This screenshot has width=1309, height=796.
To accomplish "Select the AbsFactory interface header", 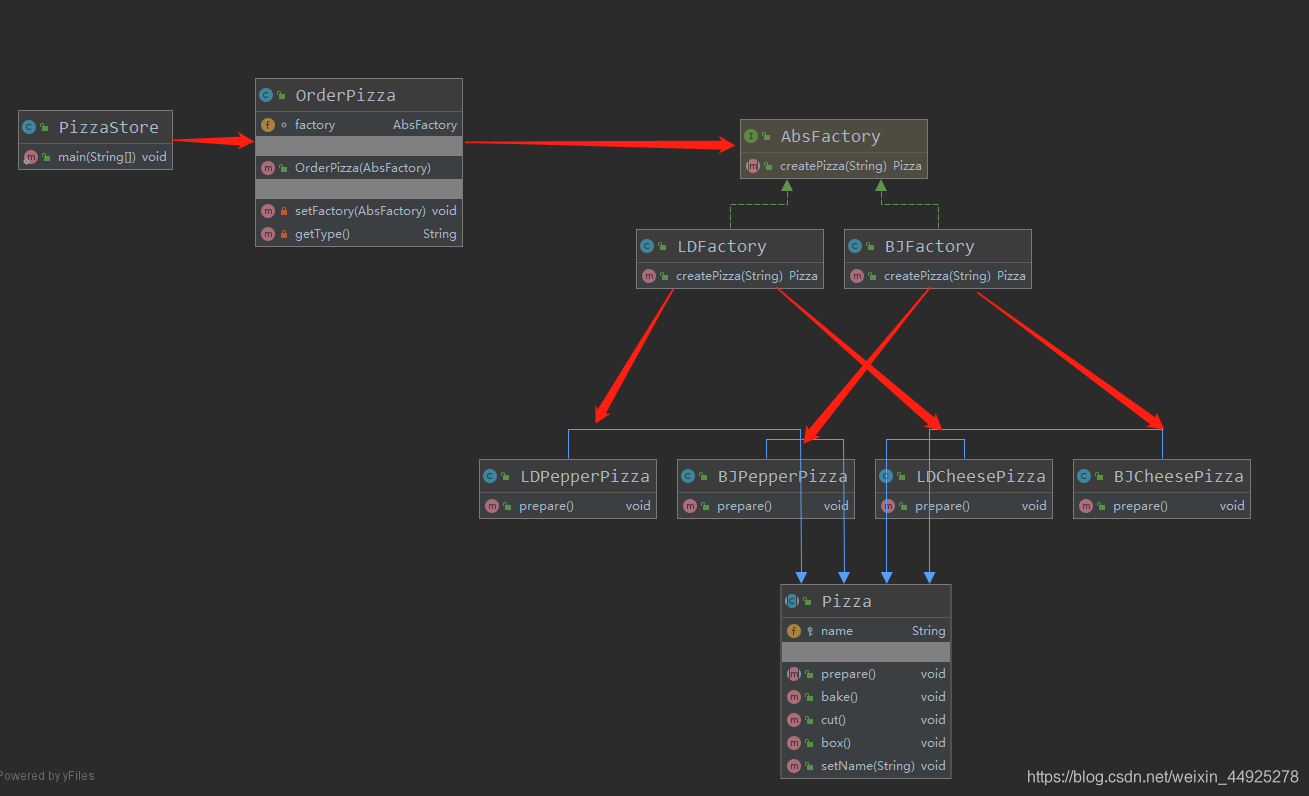I will coord(834,136).
